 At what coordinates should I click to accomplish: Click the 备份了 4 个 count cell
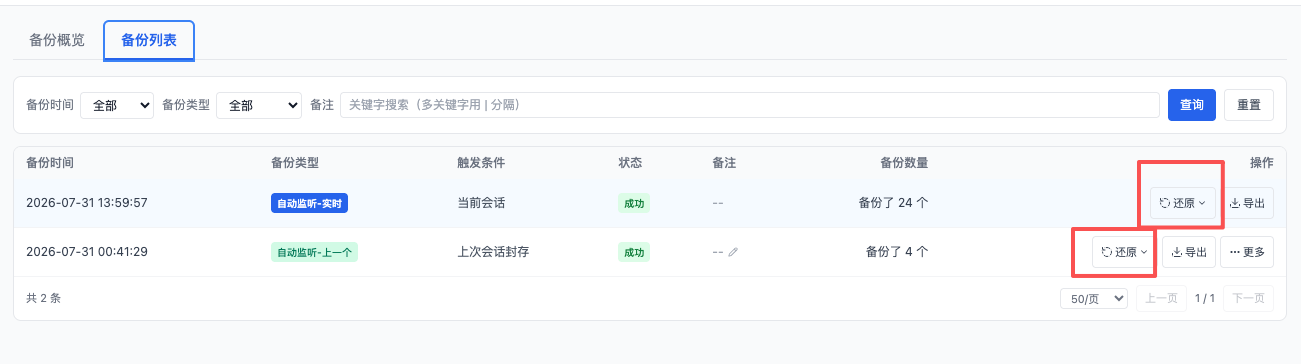click(897, 252)
